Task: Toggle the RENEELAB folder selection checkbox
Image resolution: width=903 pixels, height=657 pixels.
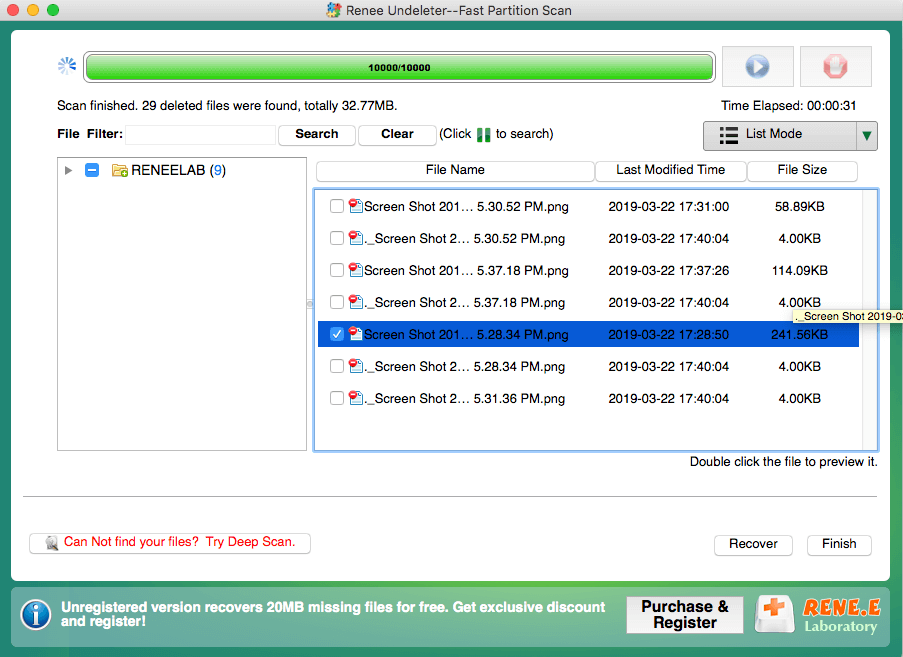Action: tap(92, 170)
